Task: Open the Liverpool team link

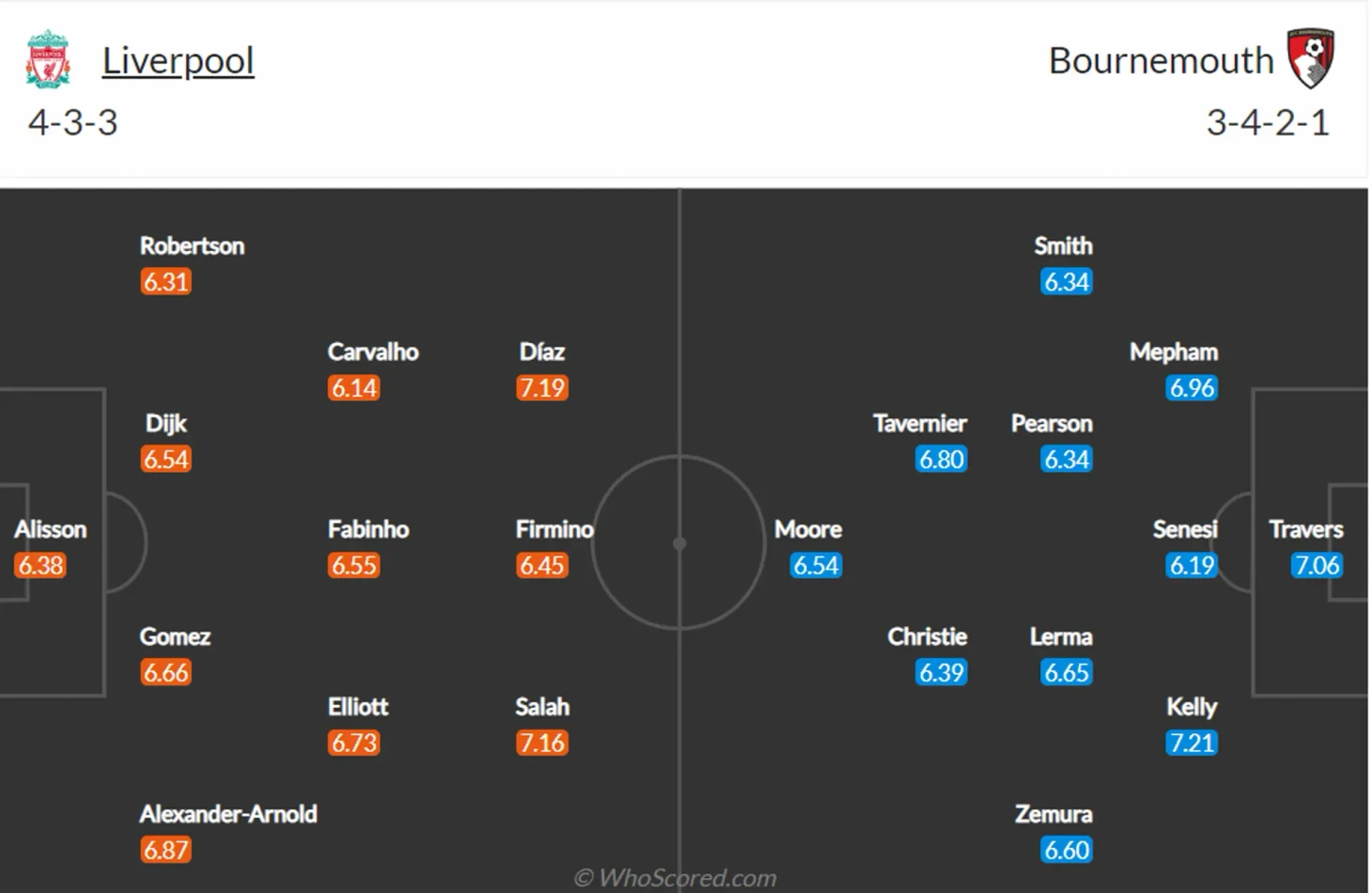Action: [178, 60]
